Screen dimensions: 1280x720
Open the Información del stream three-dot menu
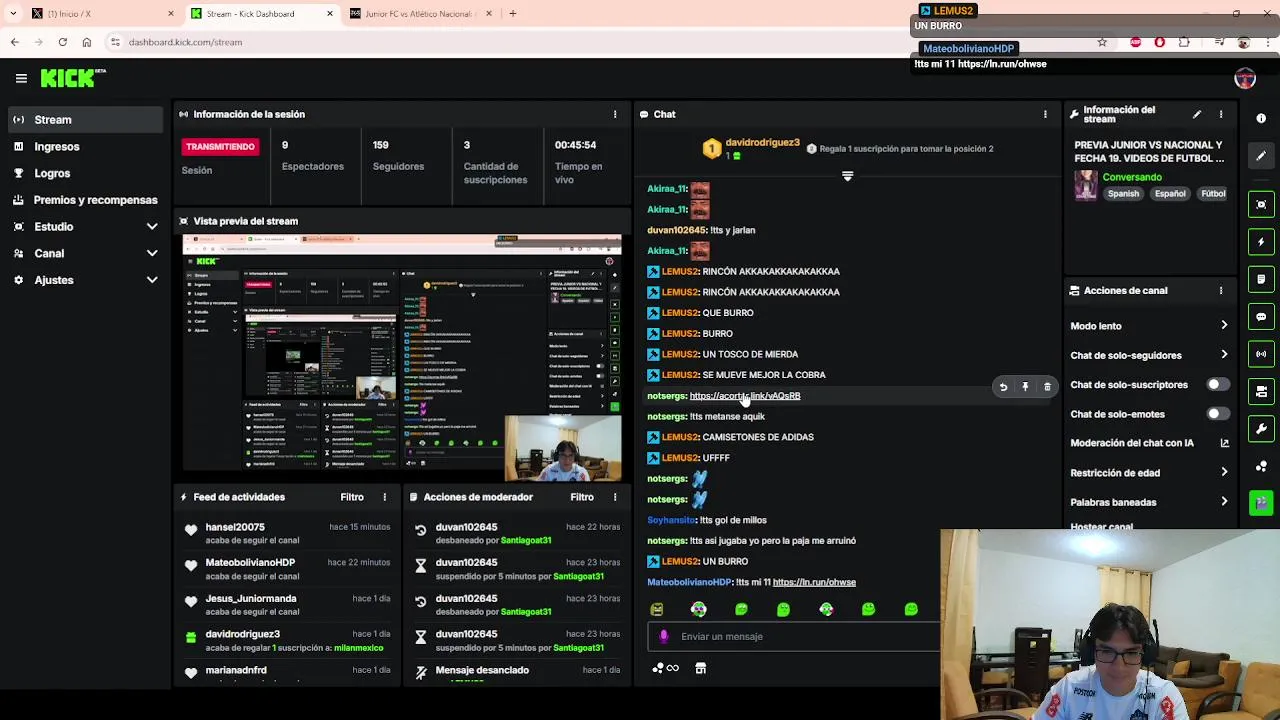(x=1221, y=114)
